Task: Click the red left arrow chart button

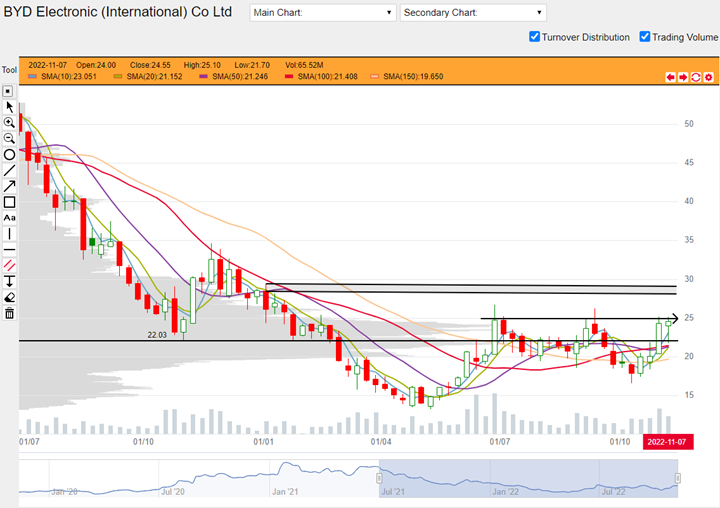Action: pos(670,77)
